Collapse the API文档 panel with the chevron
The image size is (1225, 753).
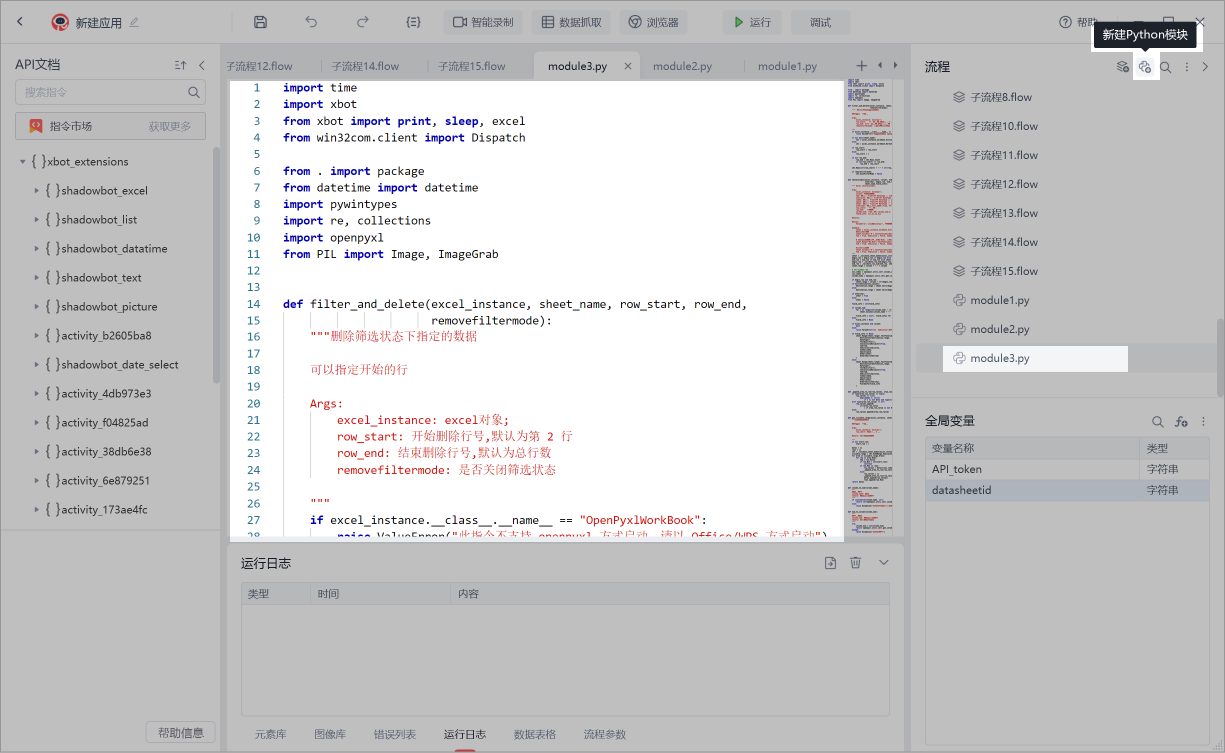[202, 65]
